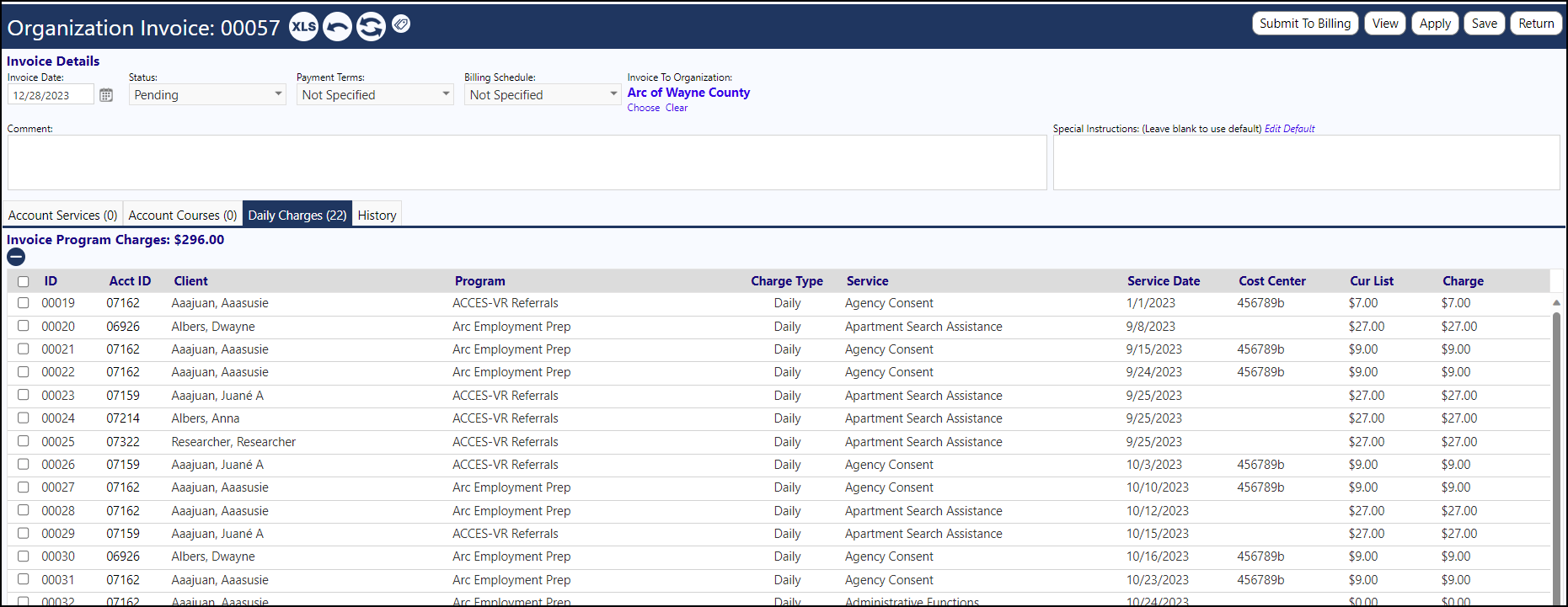The width and height of the screenshot is (1568, 607).
Task: Click service date 10/12/2023
Action: pos(1158,511)
